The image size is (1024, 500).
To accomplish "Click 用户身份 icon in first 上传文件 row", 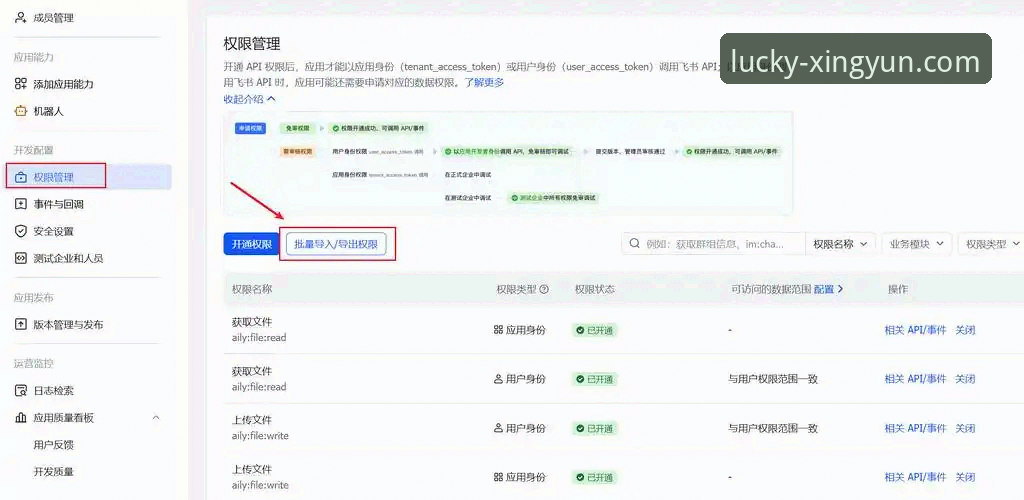I will point(498,429).
